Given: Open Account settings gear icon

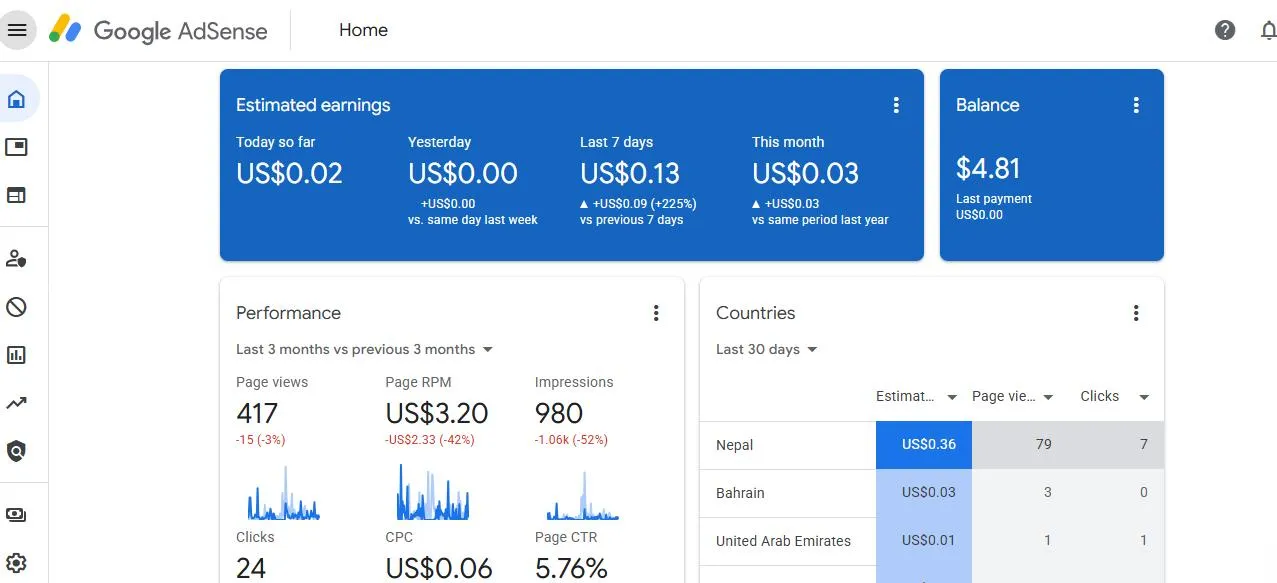Looking at the screenshot, I should (17, 563).
